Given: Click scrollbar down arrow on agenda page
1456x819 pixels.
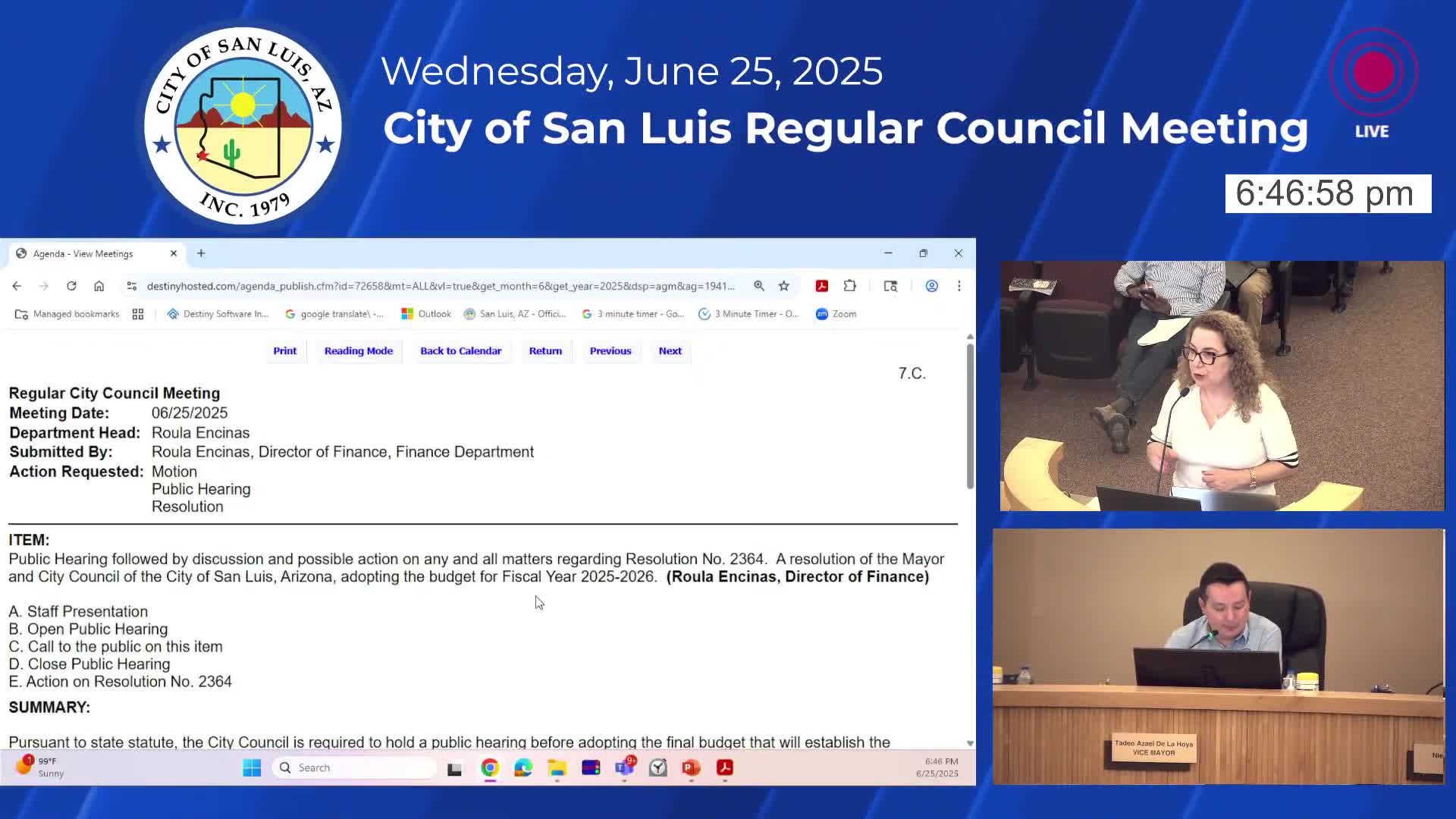Looking at the screenshot, I should pyautogui.click(x=970, y=743).
